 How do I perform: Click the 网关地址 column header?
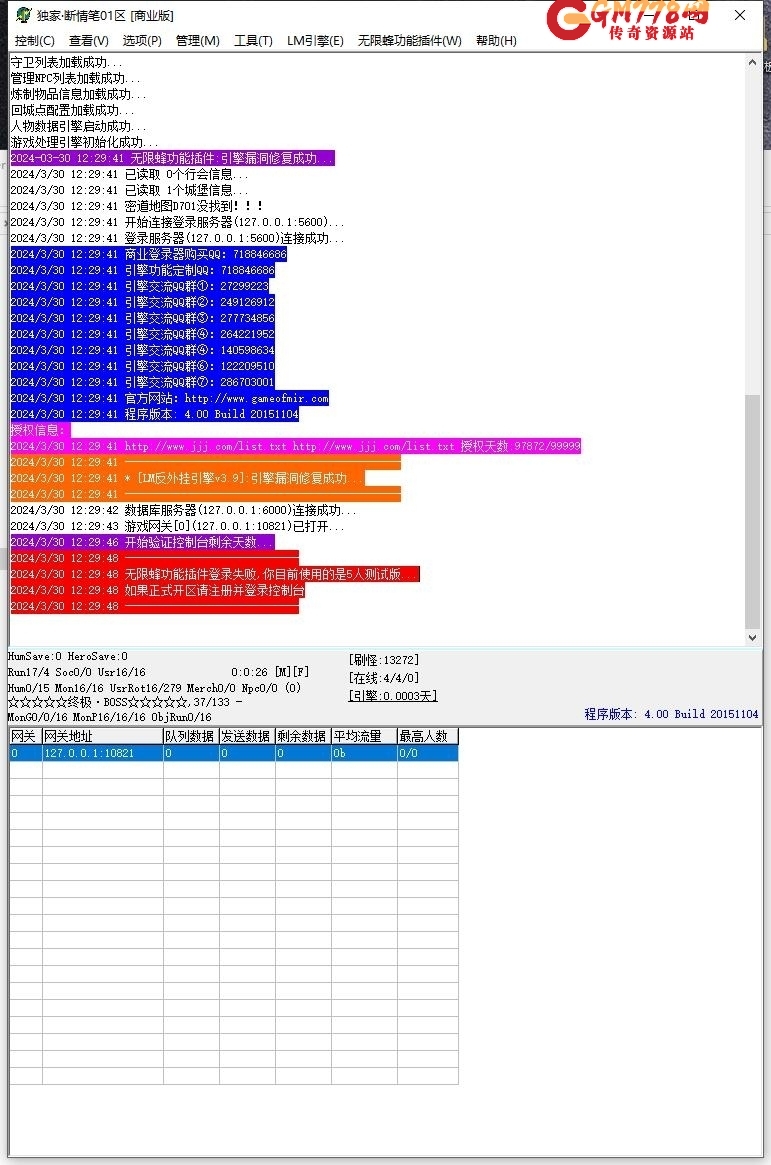point(102,736)
